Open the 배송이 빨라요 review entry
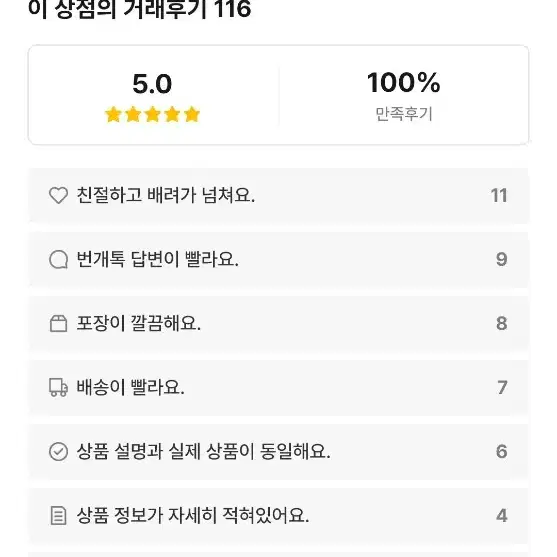Viewport: 557px width, 557px height. (x=278, y=388)
